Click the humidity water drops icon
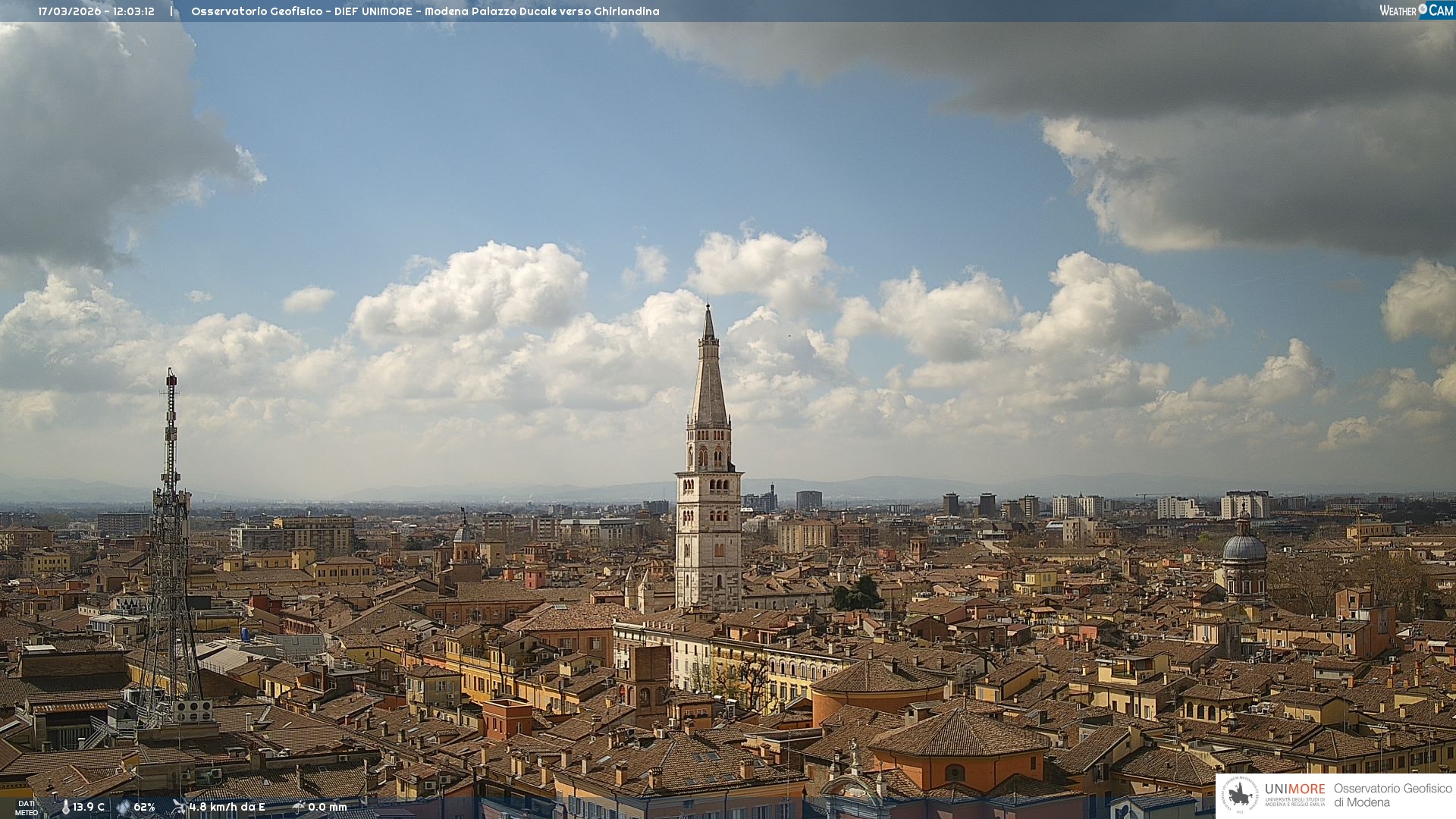The height and width of the screenshot is (819, 1456). coord(124,807)
